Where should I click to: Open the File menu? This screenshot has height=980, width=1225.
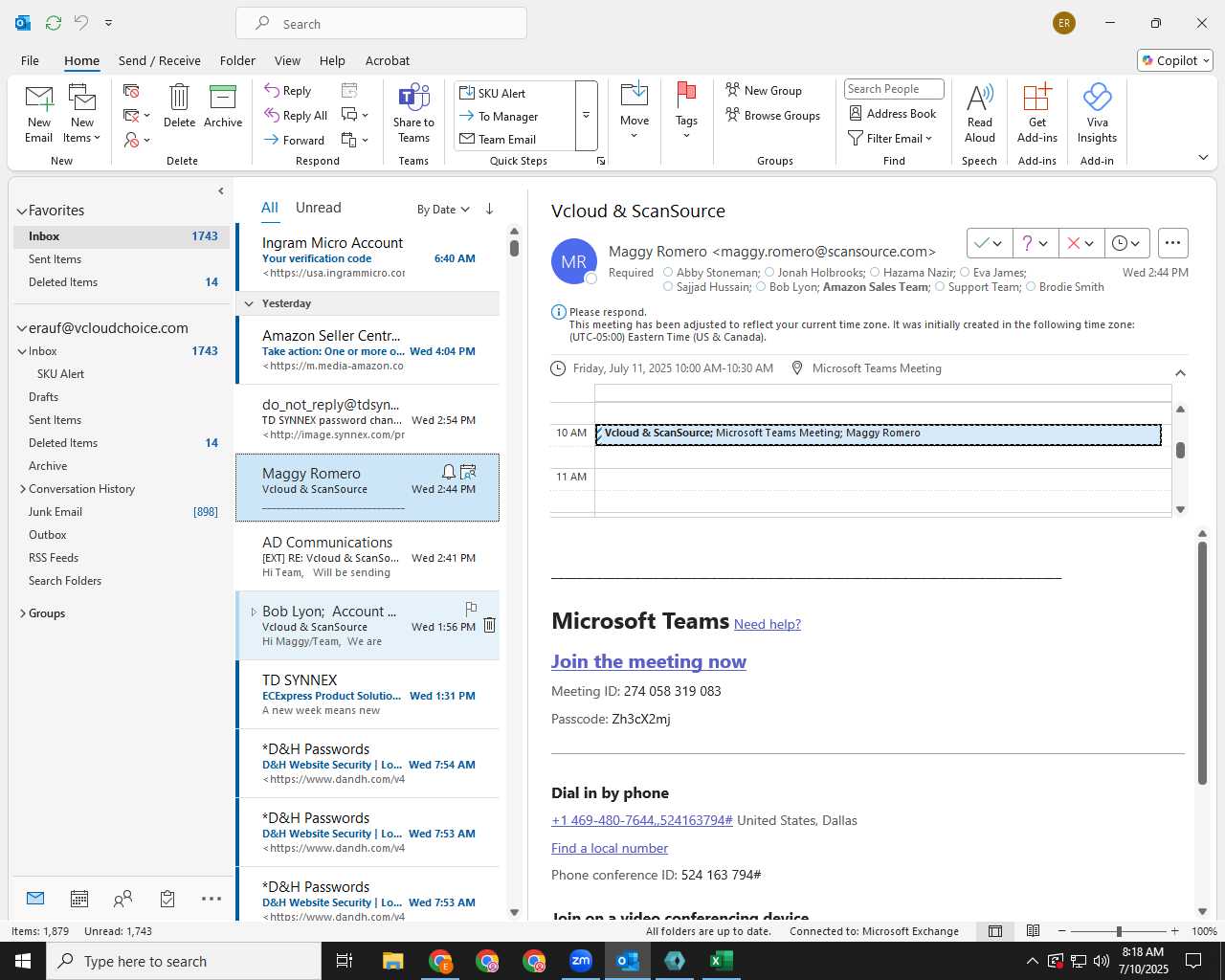(30, 60)
